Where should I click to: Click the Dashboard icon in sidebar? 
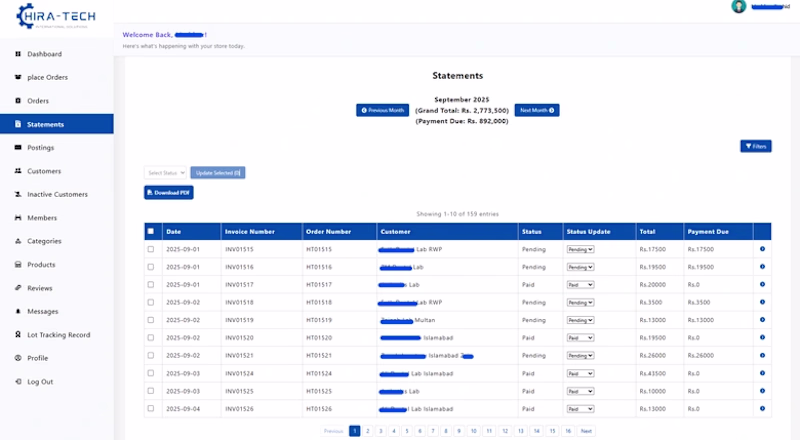tap(17, 54)
